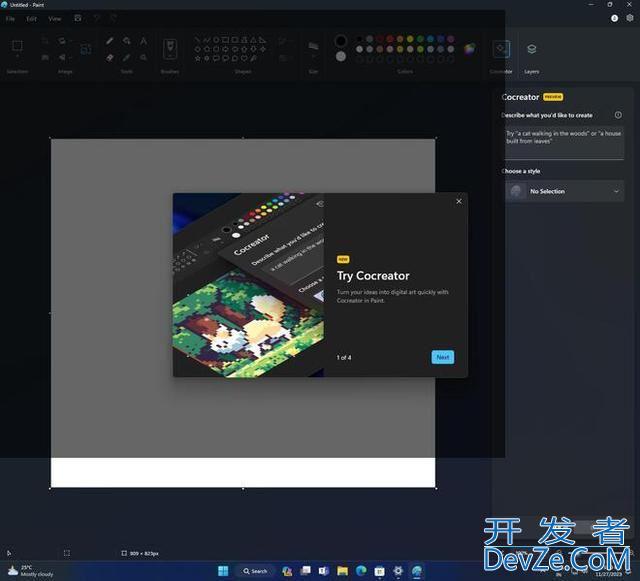Open Paint Settings gear icon
The width and height of the screenshot is (640, 581).
tap(630, 18)
